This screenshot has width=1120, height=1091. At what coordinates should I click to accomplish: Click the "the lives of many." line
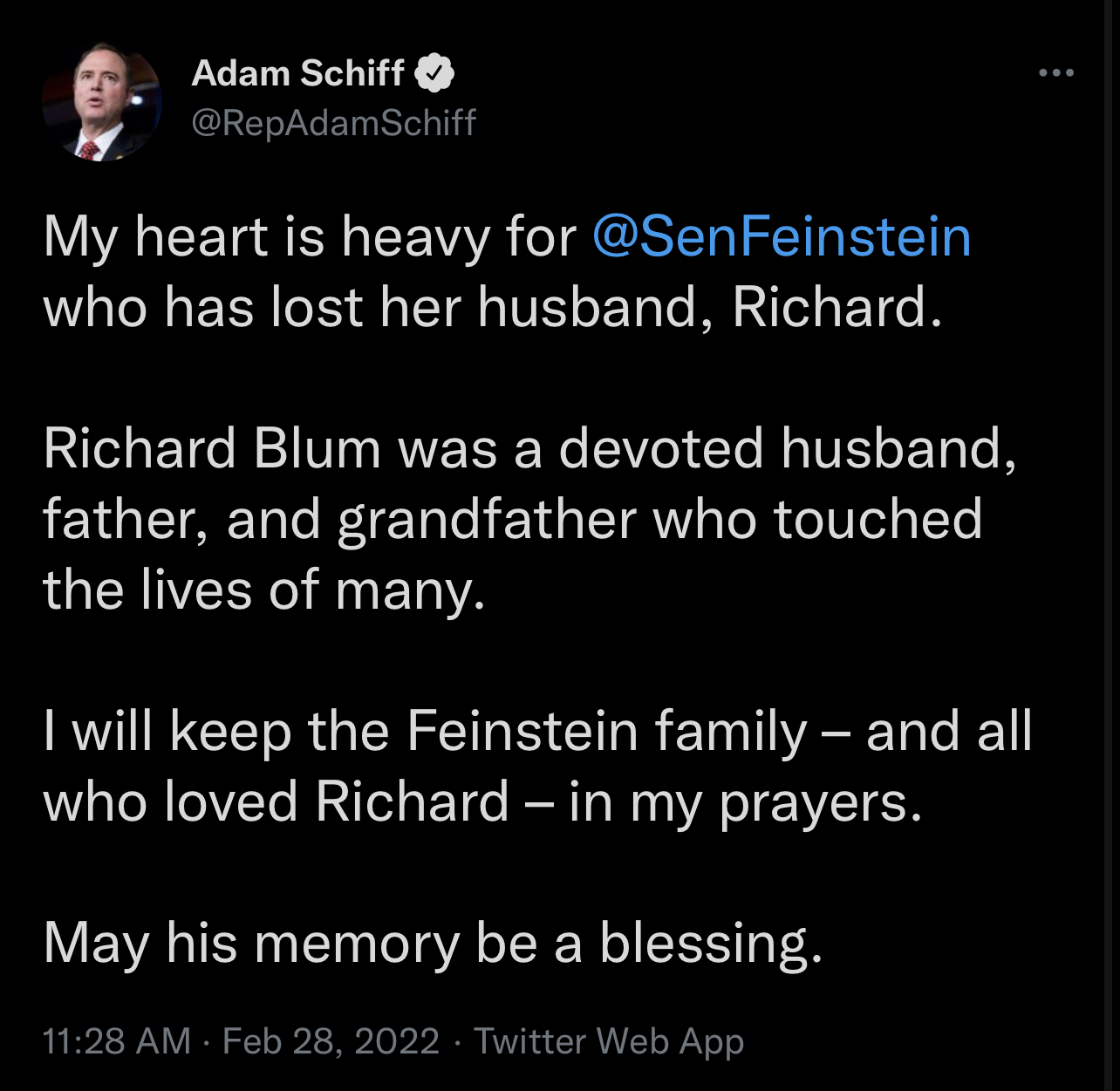(264, 590)
